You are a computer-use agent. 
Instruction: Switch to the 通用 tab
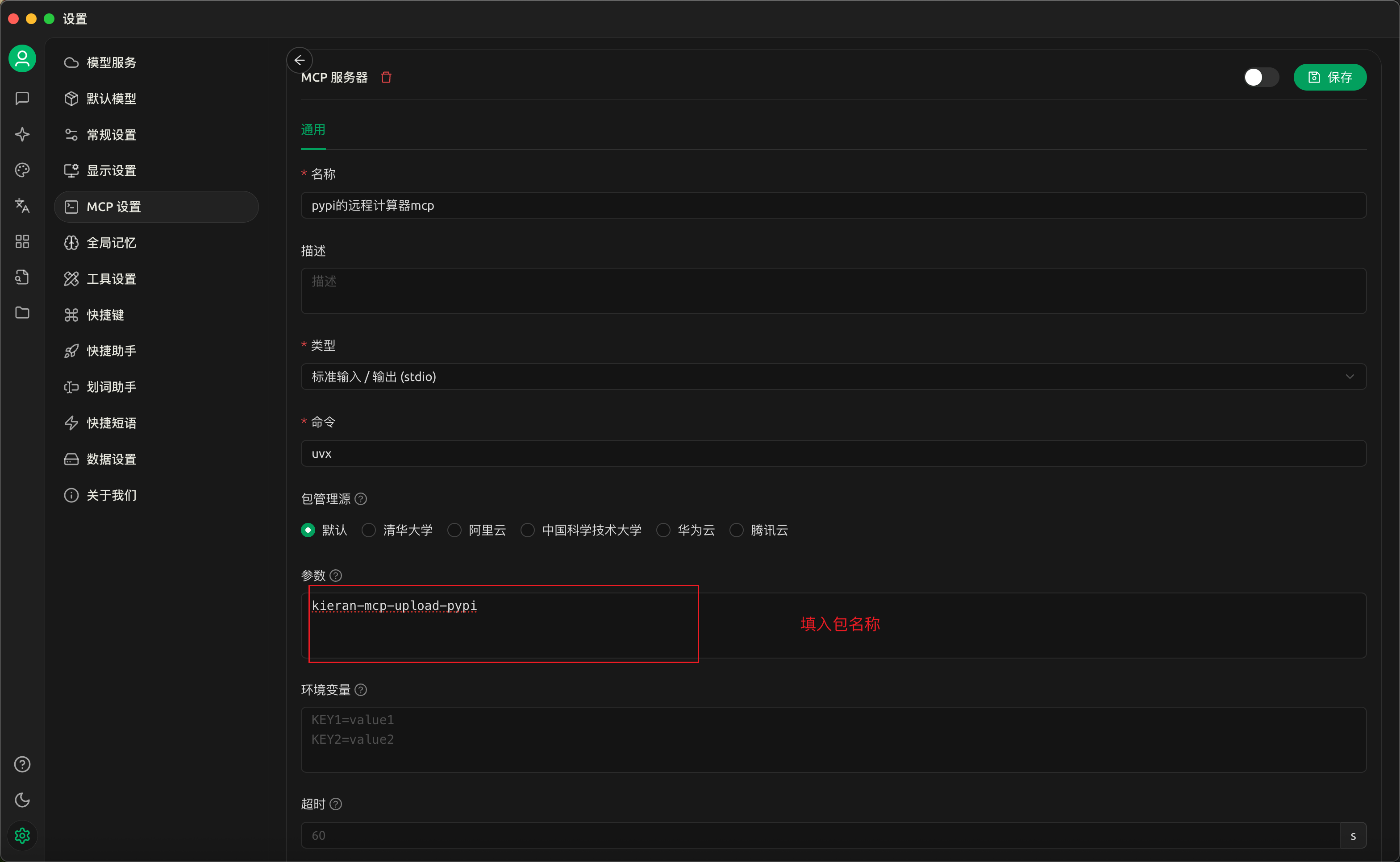pos(313,130)
